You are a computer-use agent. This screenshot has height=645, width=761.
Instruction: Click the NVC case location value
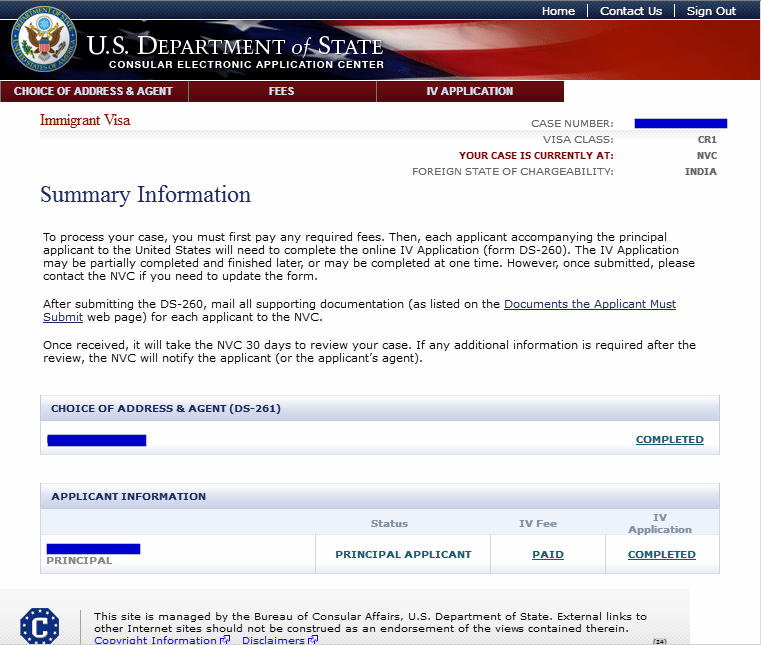(707, 156)
